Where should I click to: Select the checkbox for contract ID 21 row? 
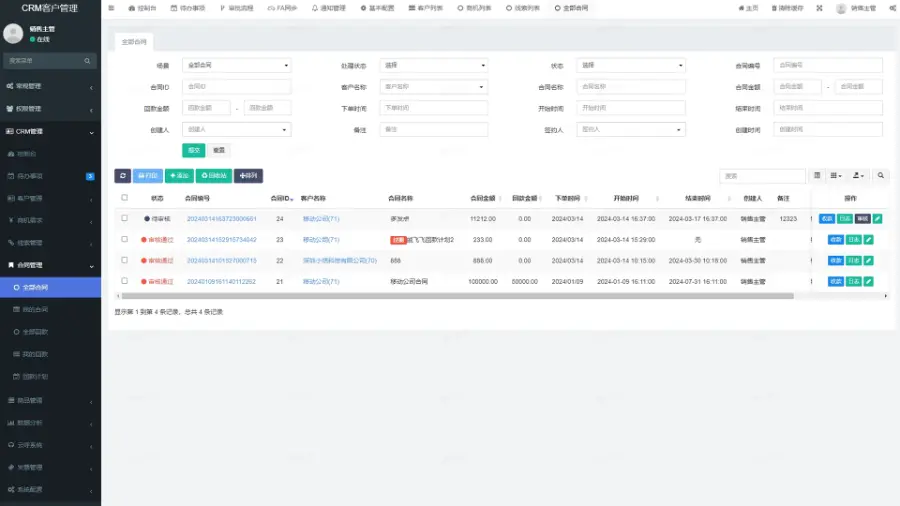tap(124, 282)
